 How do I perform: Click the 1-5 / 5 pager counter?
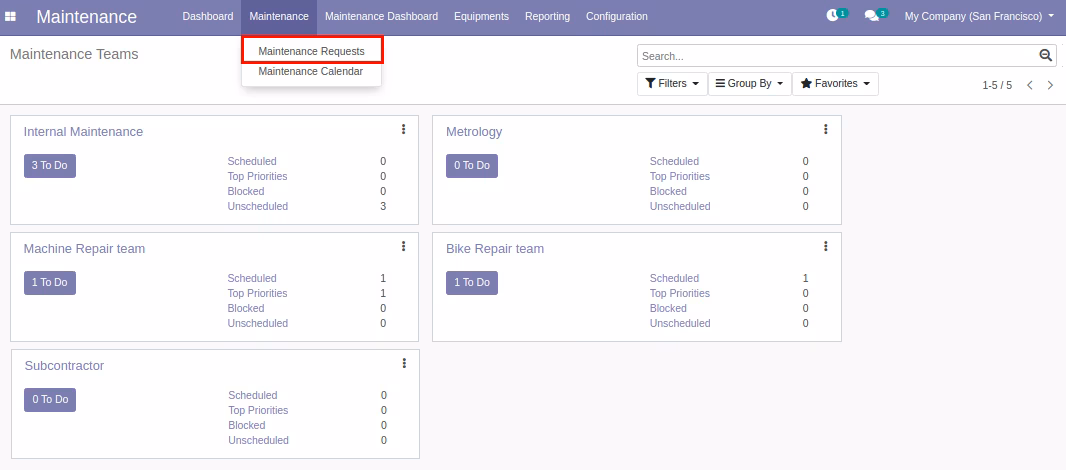[997, 85]
